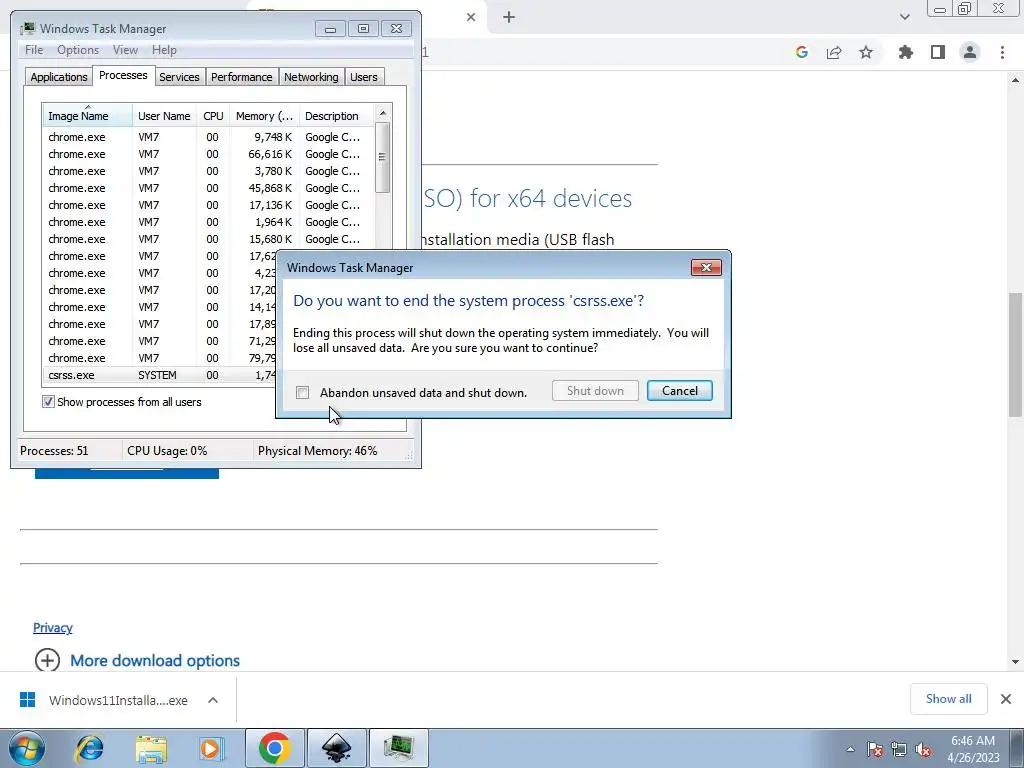Open Windows Explorer folder icon in taskbar
The height and width of the screenshot is (768, 1024).
click(x=151, y=748)
